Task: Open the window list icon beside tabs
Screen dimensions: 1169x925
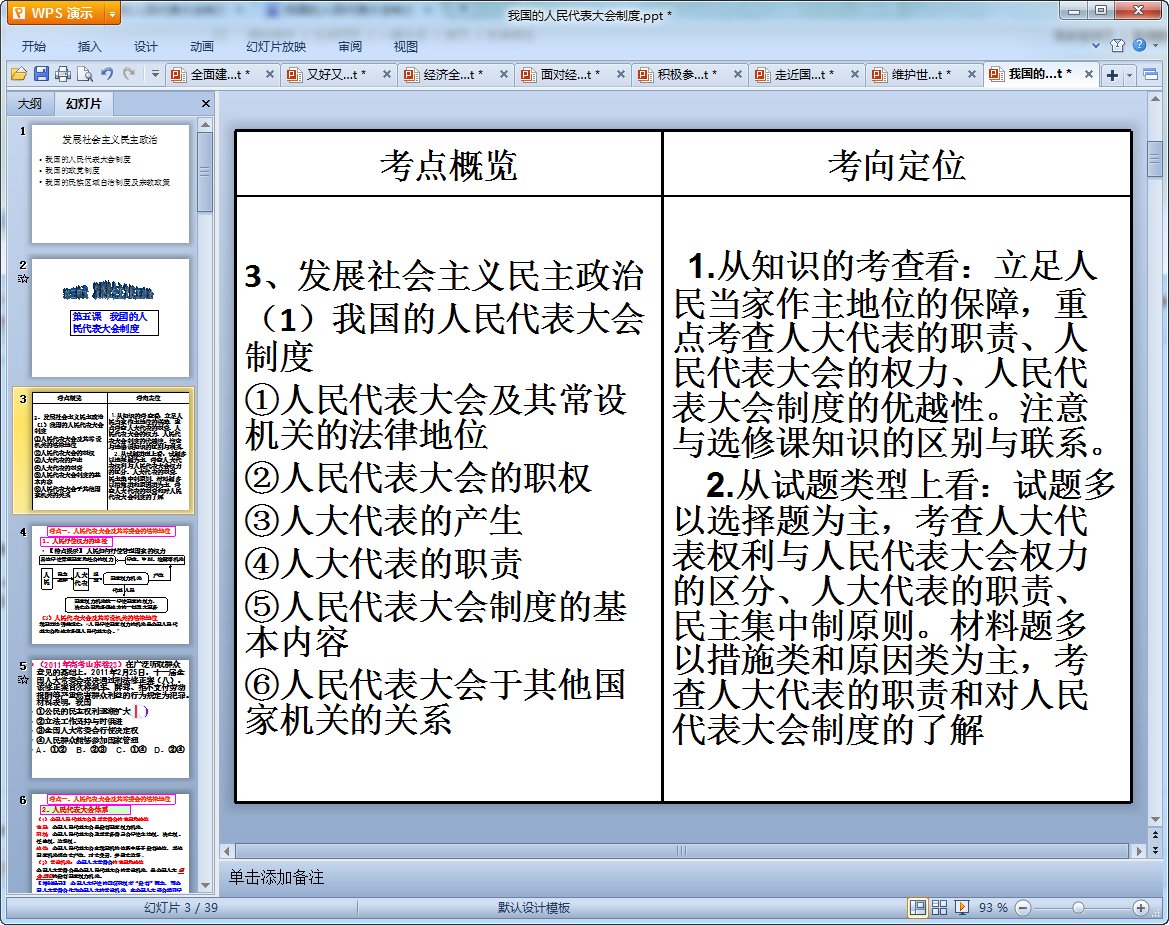Action: tap(1150, 75)
